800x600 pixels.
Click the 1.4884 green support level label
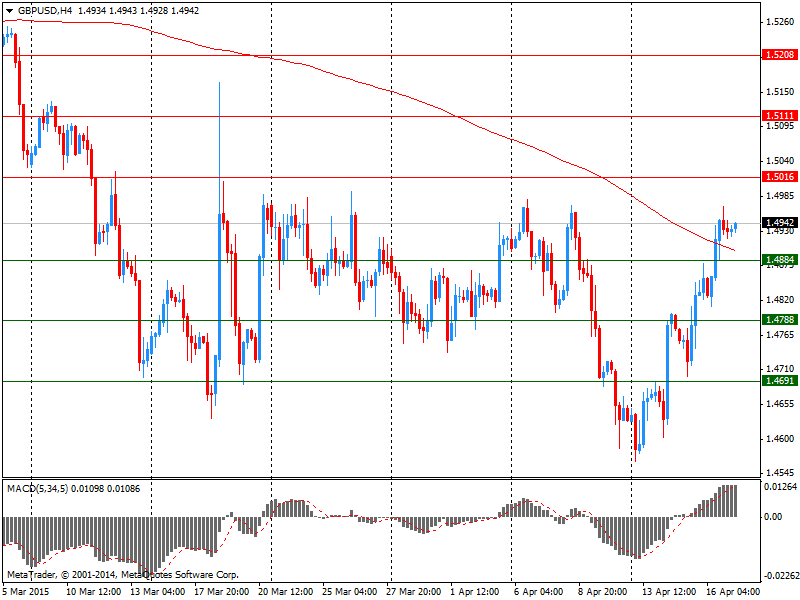click(x=780, y=260)
